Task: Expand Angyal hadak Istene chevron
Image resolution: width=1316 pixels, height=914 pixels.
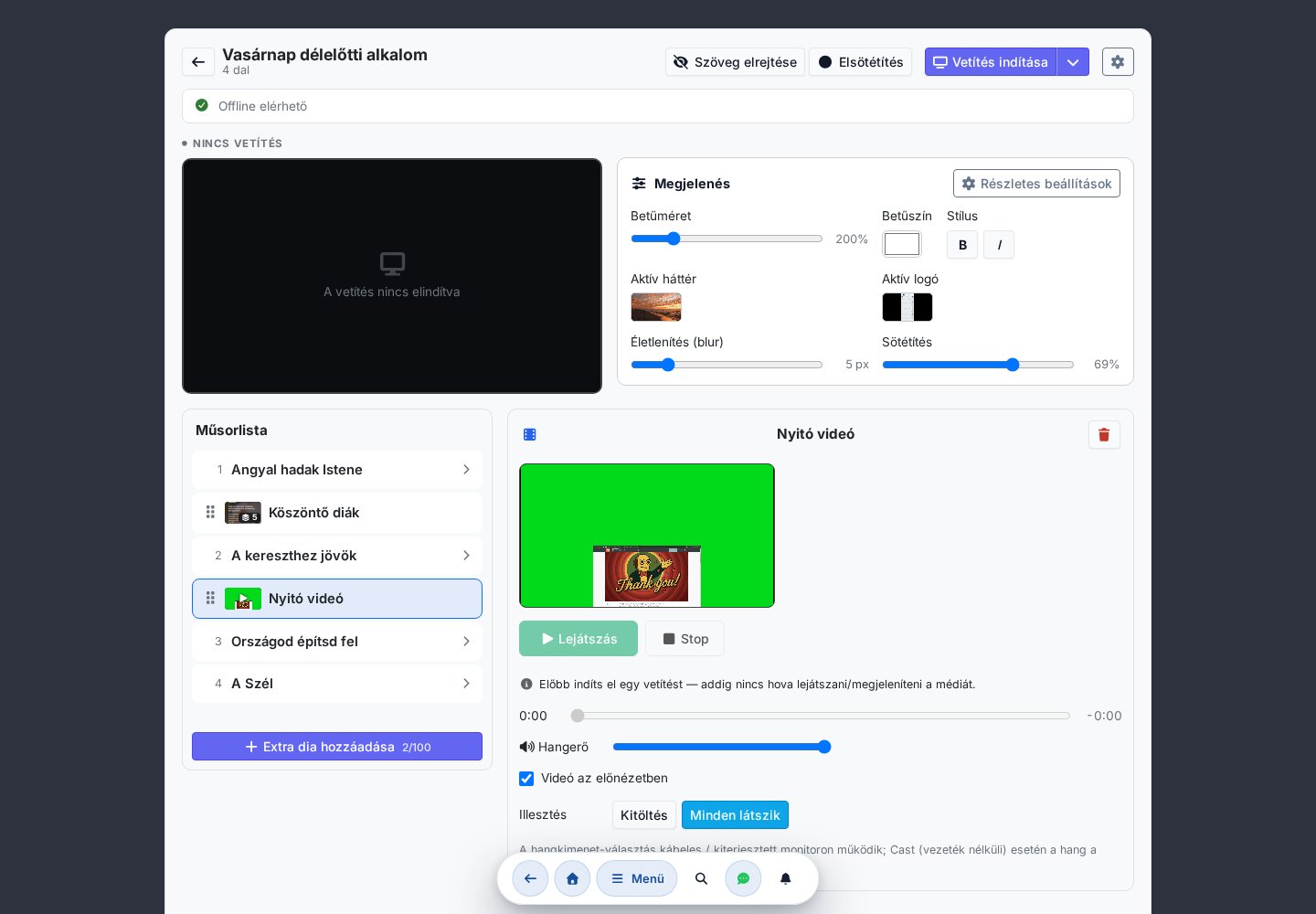Action: click(466, 469)
